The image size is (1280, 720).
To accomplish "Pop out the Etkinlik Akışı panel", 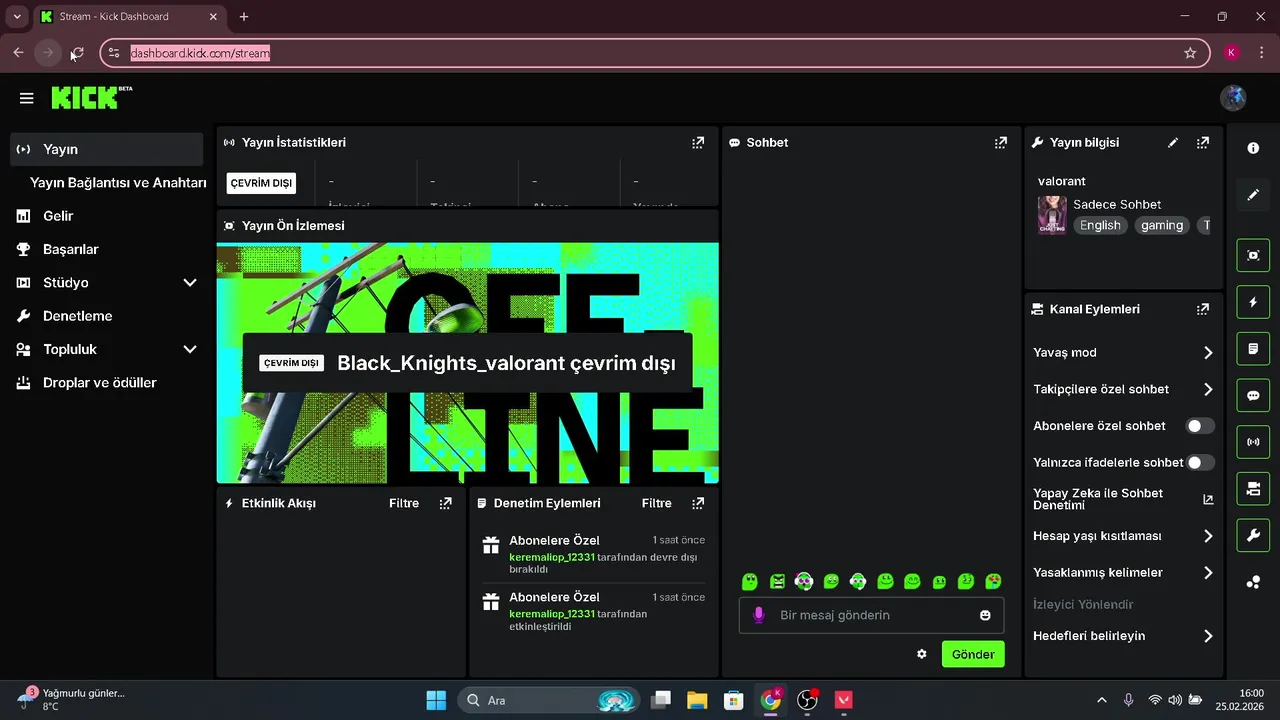I will (446, 503).
